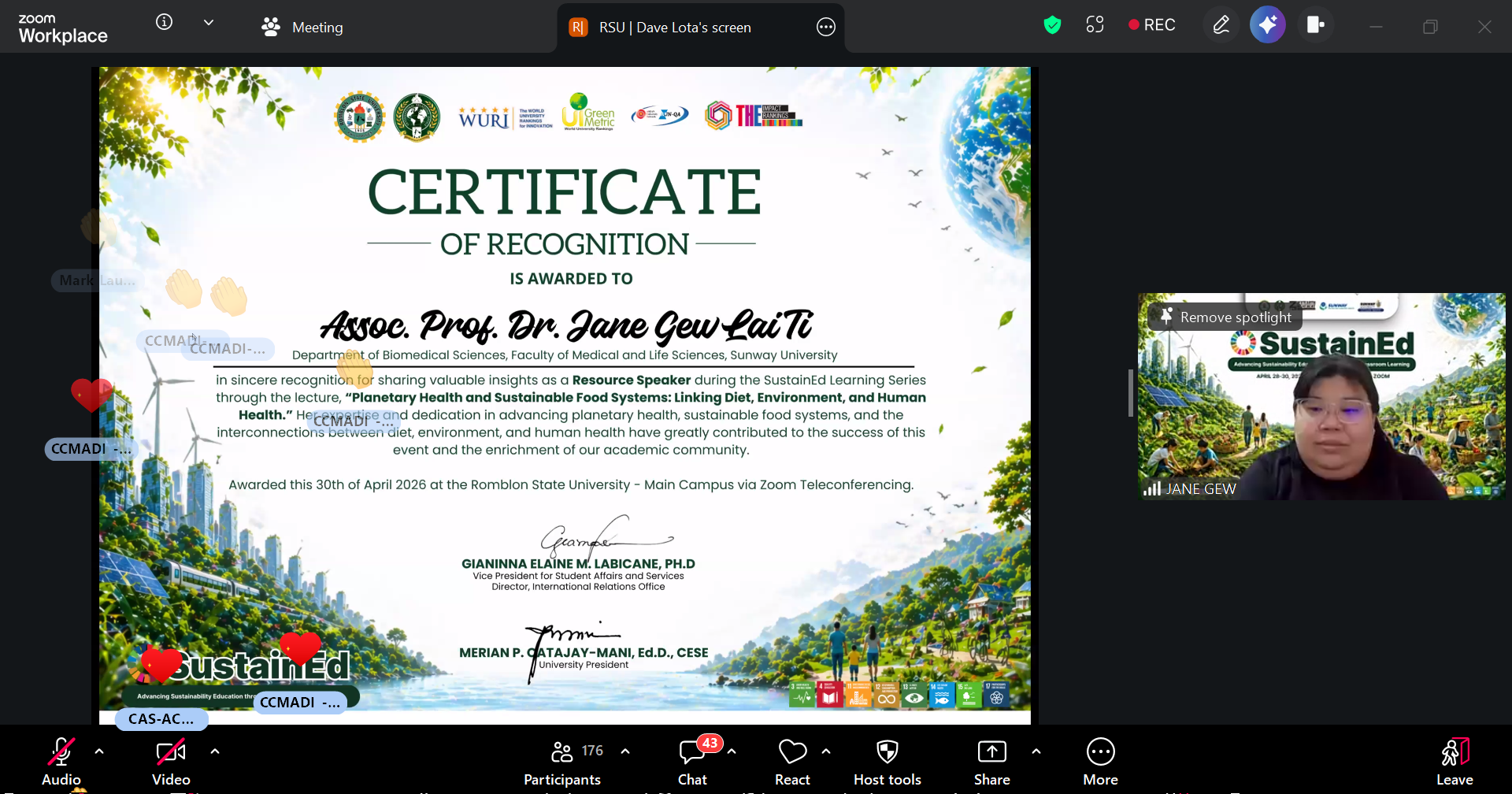The image size is (1512, 794).
Task: Launch the AI Companion sparkle icon
Action: point(1267,25)
